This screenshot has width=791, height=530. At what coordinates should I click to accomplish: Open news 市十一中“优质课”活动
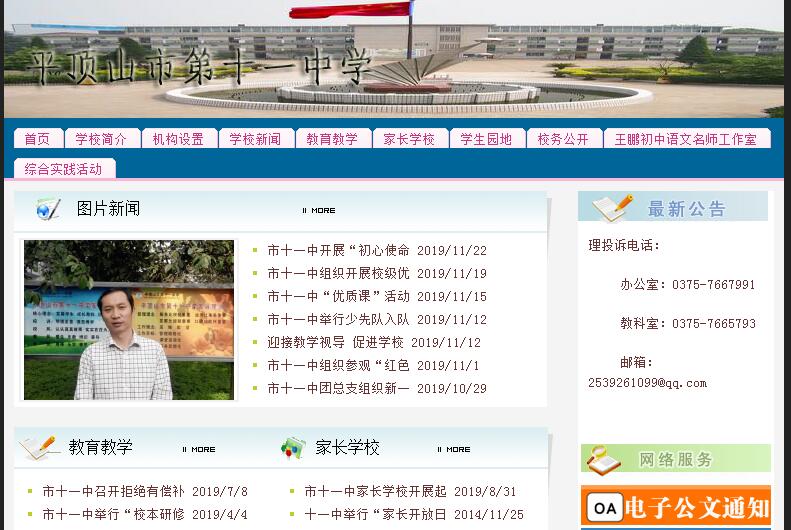[338, 297]
